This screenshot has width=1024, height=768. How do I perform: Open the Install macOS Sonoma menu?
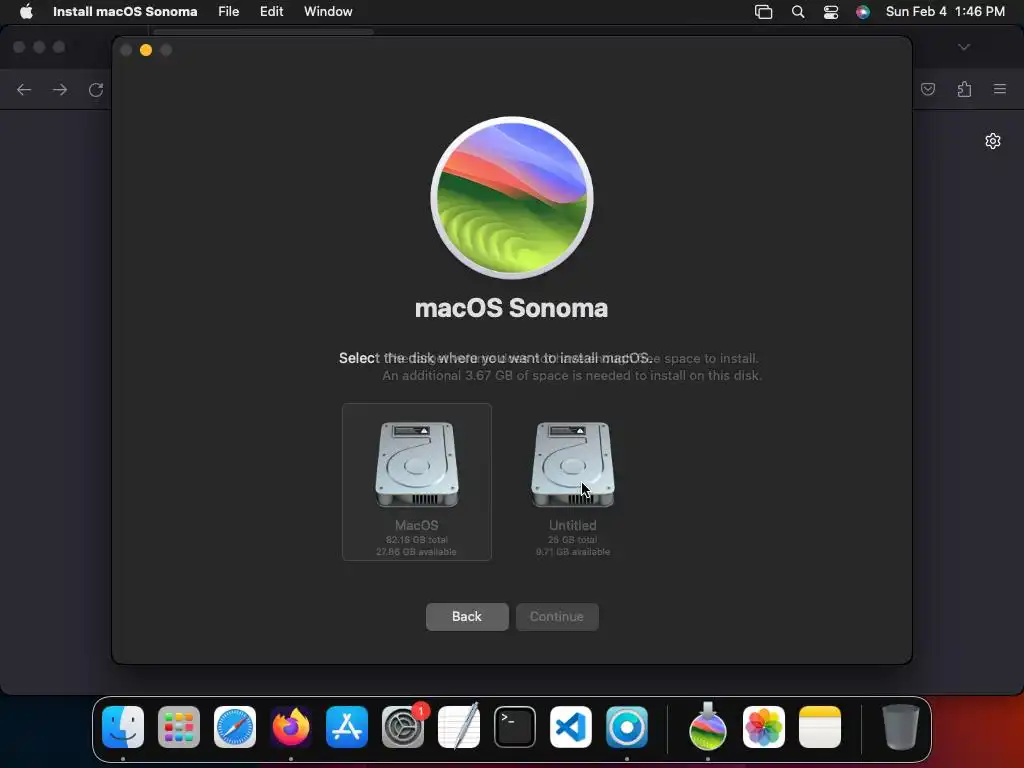125,12
